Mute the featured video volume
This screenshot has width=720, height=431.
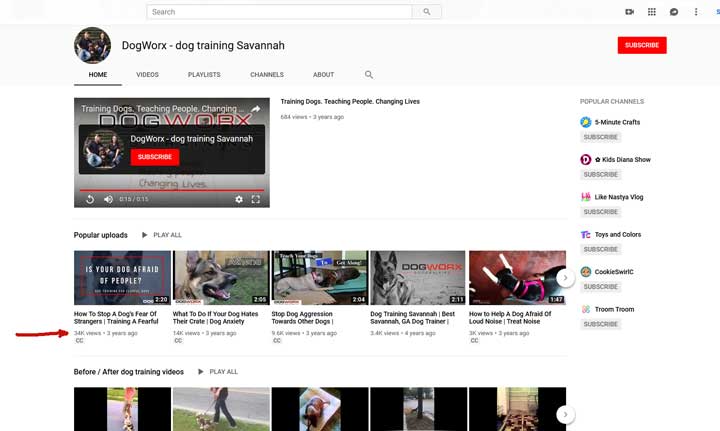point(108,199)
